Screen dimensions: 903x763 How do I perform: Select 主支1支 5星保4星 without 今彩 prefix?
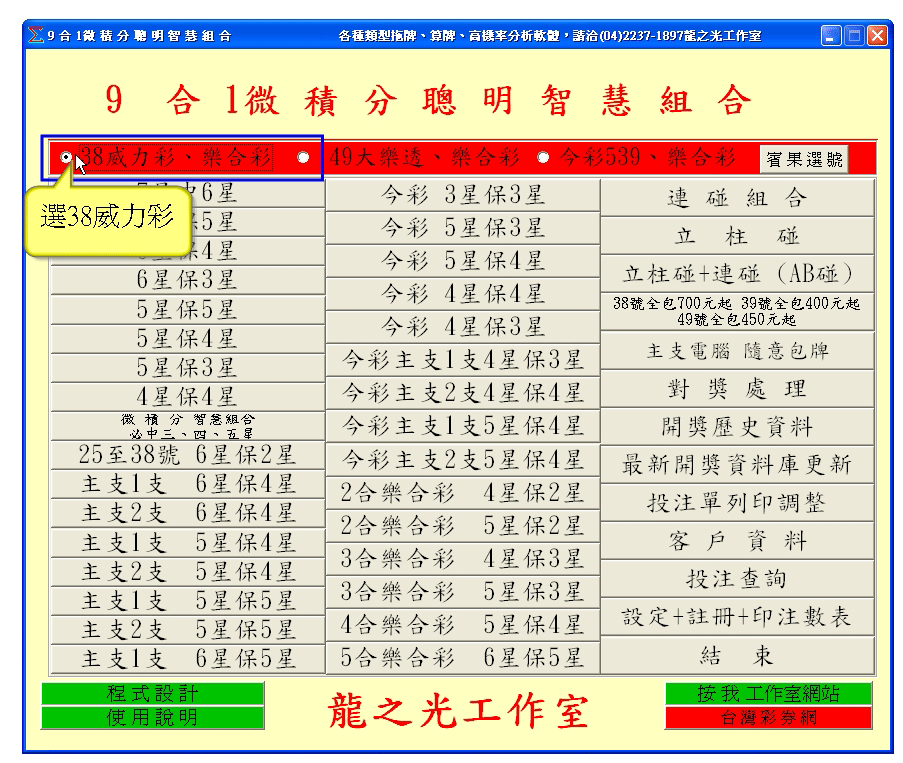tap(188, 542)
